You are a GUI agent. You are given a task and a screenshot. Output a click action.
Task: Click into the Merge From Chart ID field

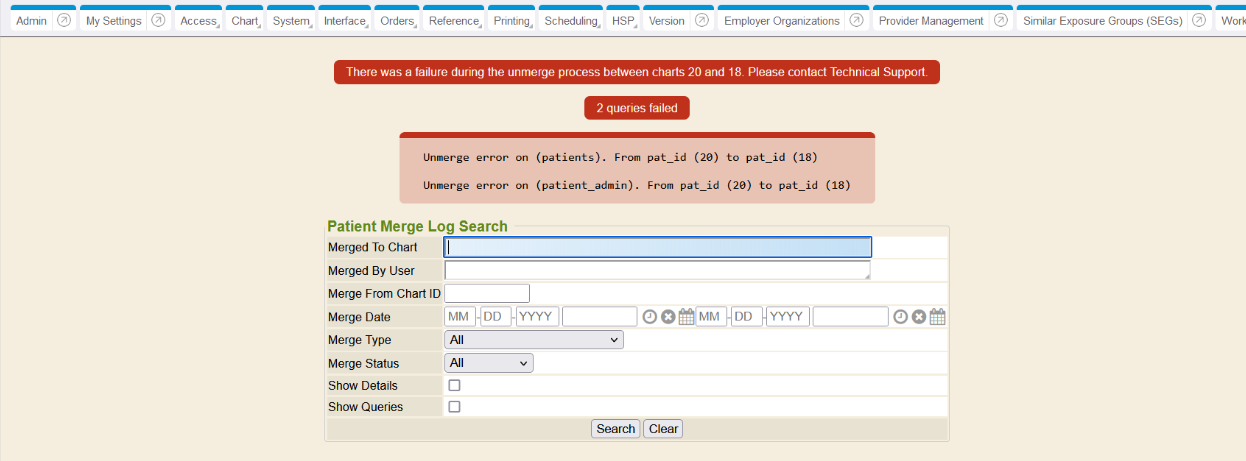(486, 294)
